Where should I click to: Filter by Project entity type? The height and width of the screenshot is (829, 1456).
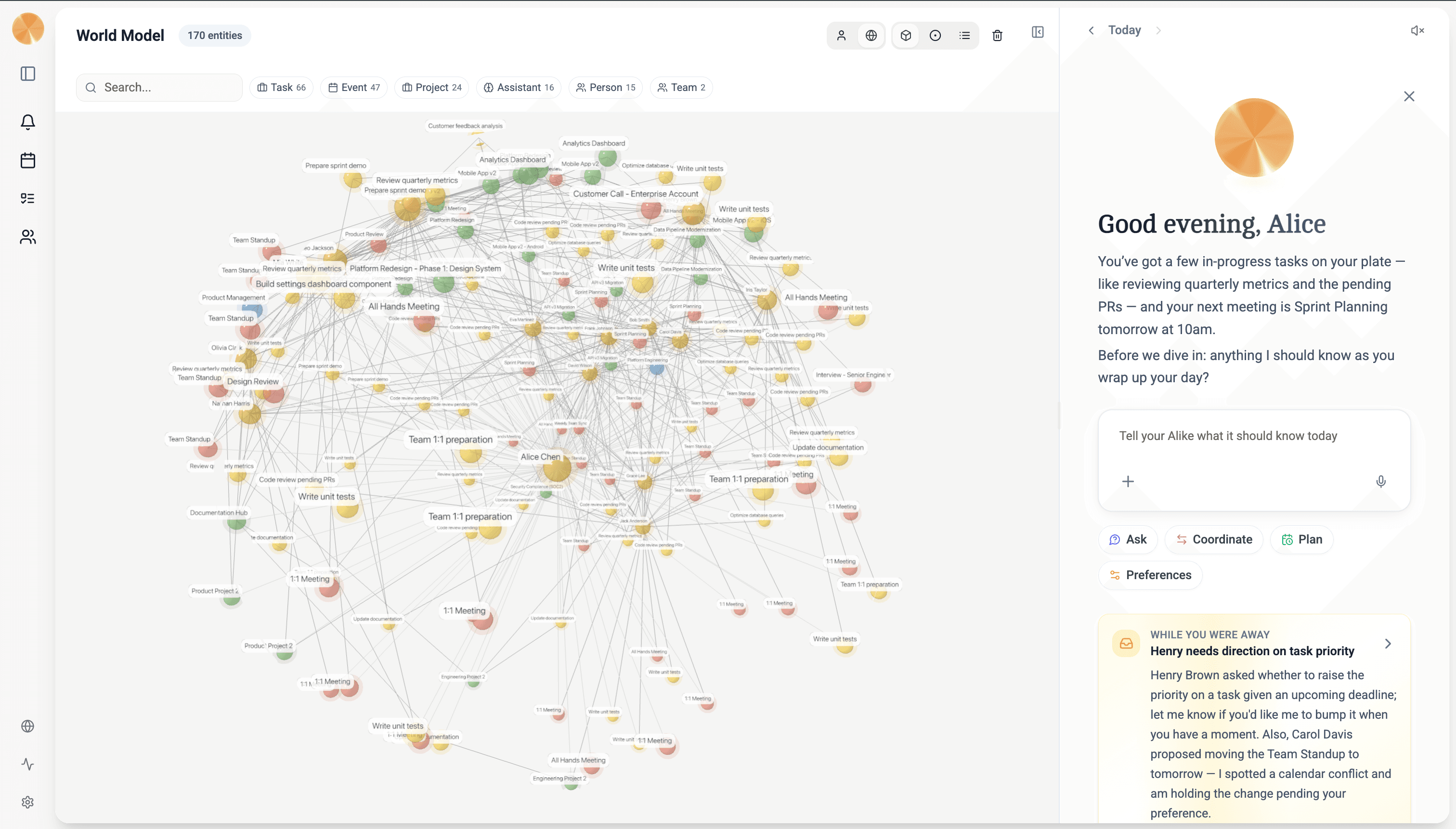(431, 88)
